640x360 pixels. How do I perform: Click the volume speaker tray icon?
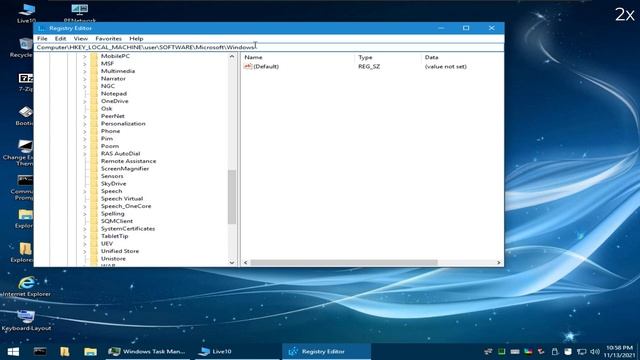595,351
